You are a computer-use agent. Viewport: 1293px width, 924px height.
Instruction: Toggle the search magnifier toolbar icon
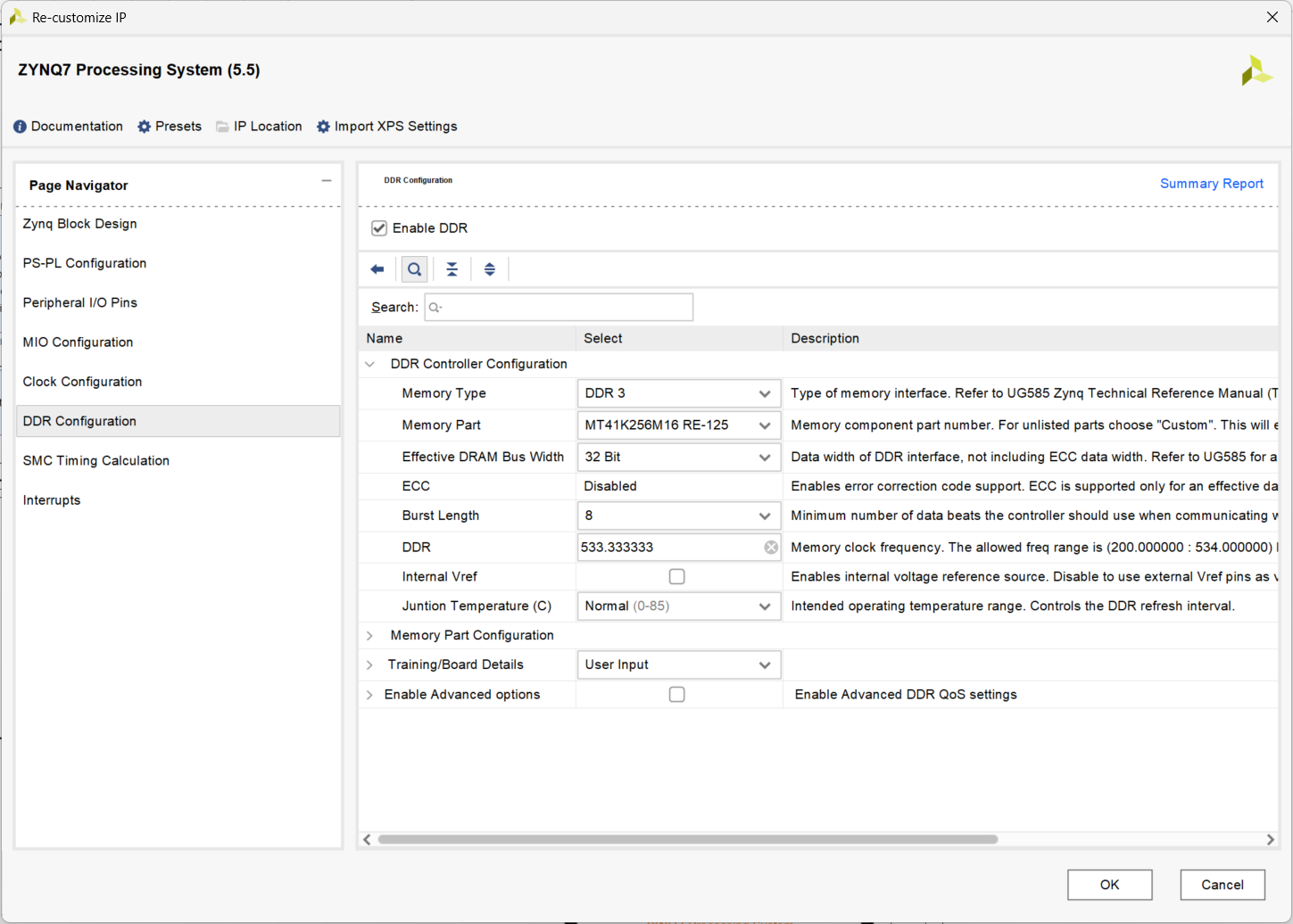[x=415, y=269]
